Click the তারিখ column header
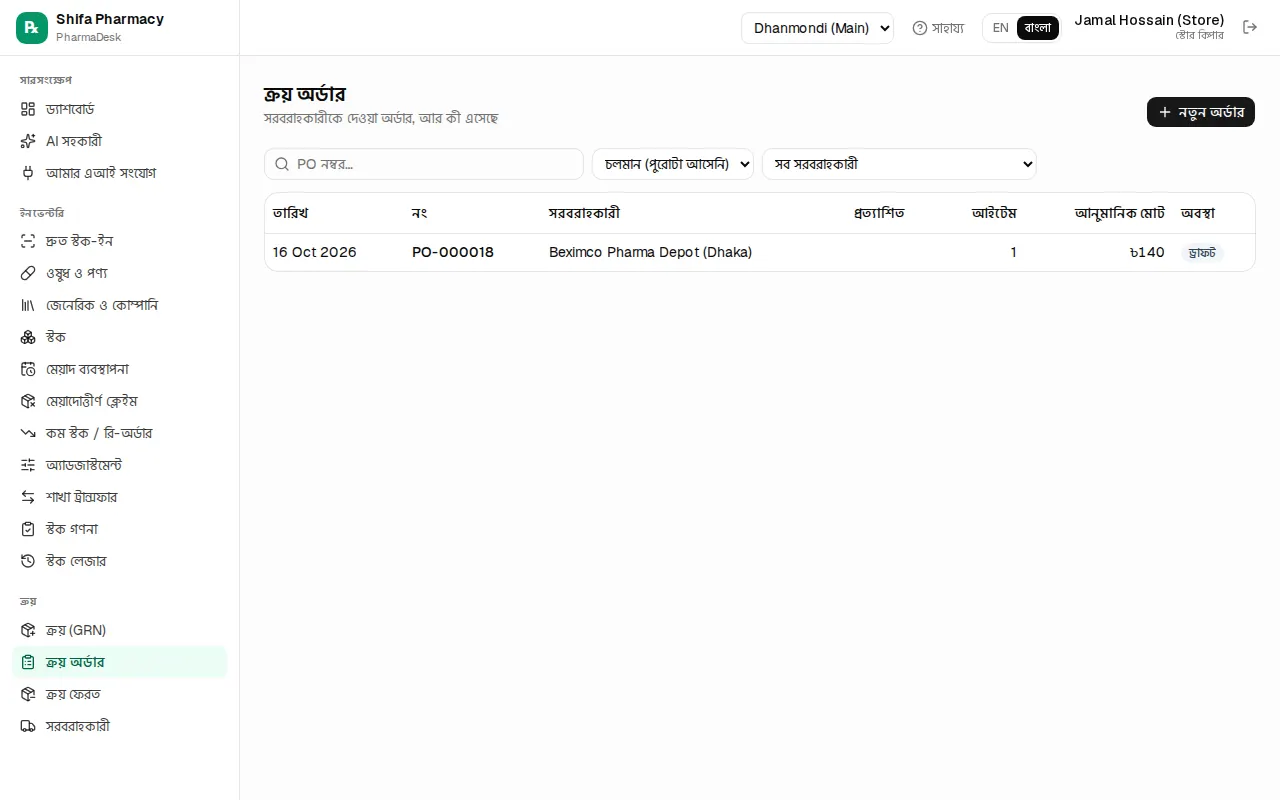 (291, 213)
